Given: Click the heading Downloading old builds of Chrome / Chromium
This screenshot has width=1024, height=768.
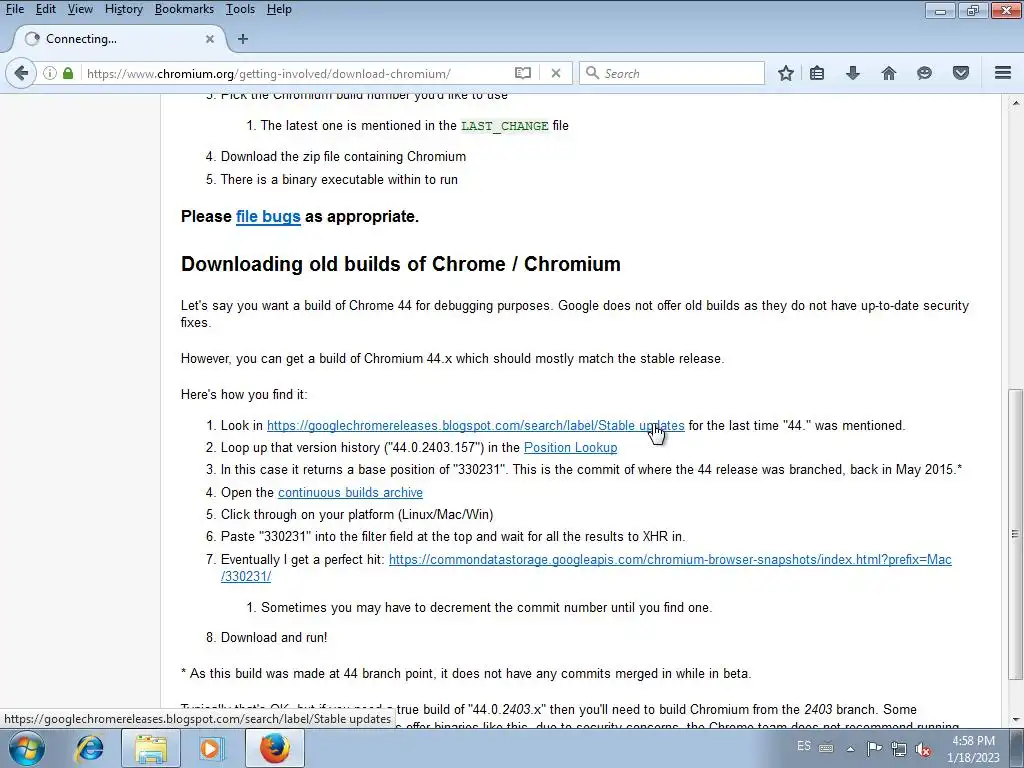Looking at the screenshot, I should pyautogui.click(x=400, y=264).
